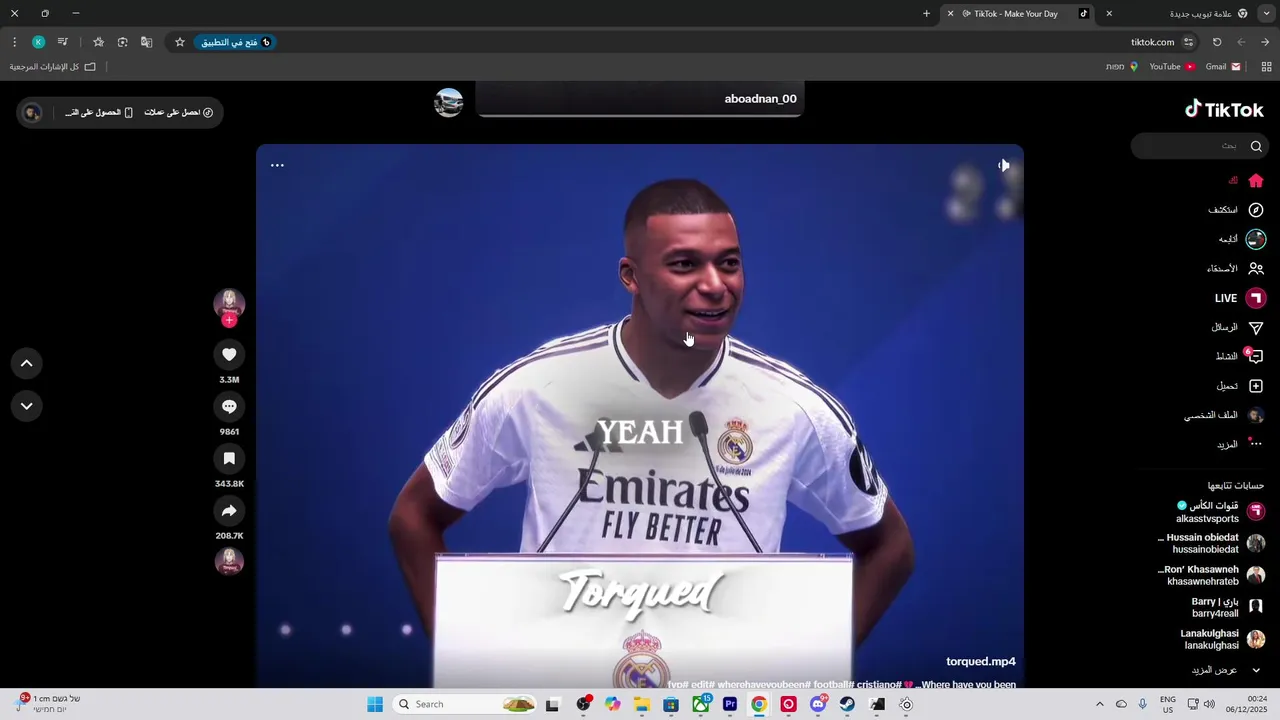Image resolution: width=1280 pixels, height=720 pixels.
Task: Go to the previous video with up chevron
Action: coord(27,363)
